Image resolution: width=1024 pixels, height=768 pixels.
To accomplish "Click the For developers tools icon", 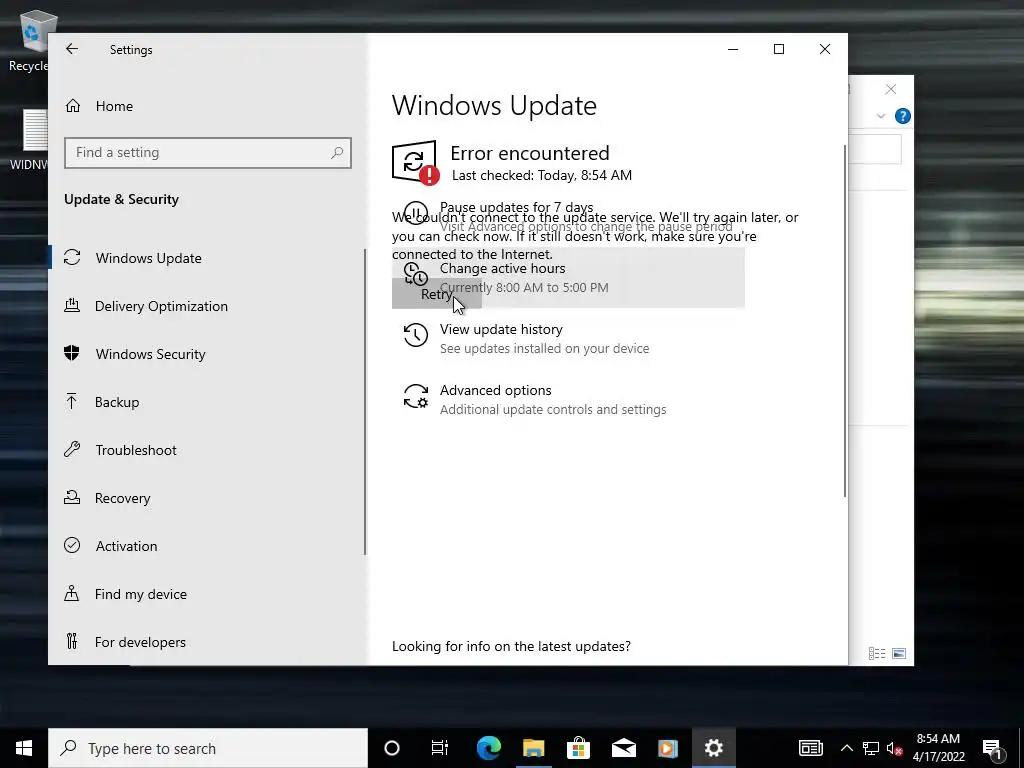I will point(72,641).
